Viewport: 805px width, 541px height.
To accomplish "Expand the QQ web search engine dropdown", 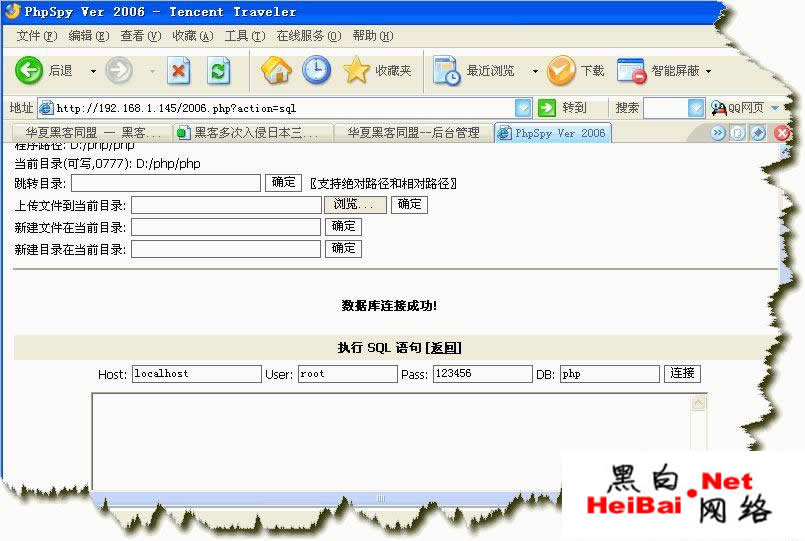I will (775, 108).
